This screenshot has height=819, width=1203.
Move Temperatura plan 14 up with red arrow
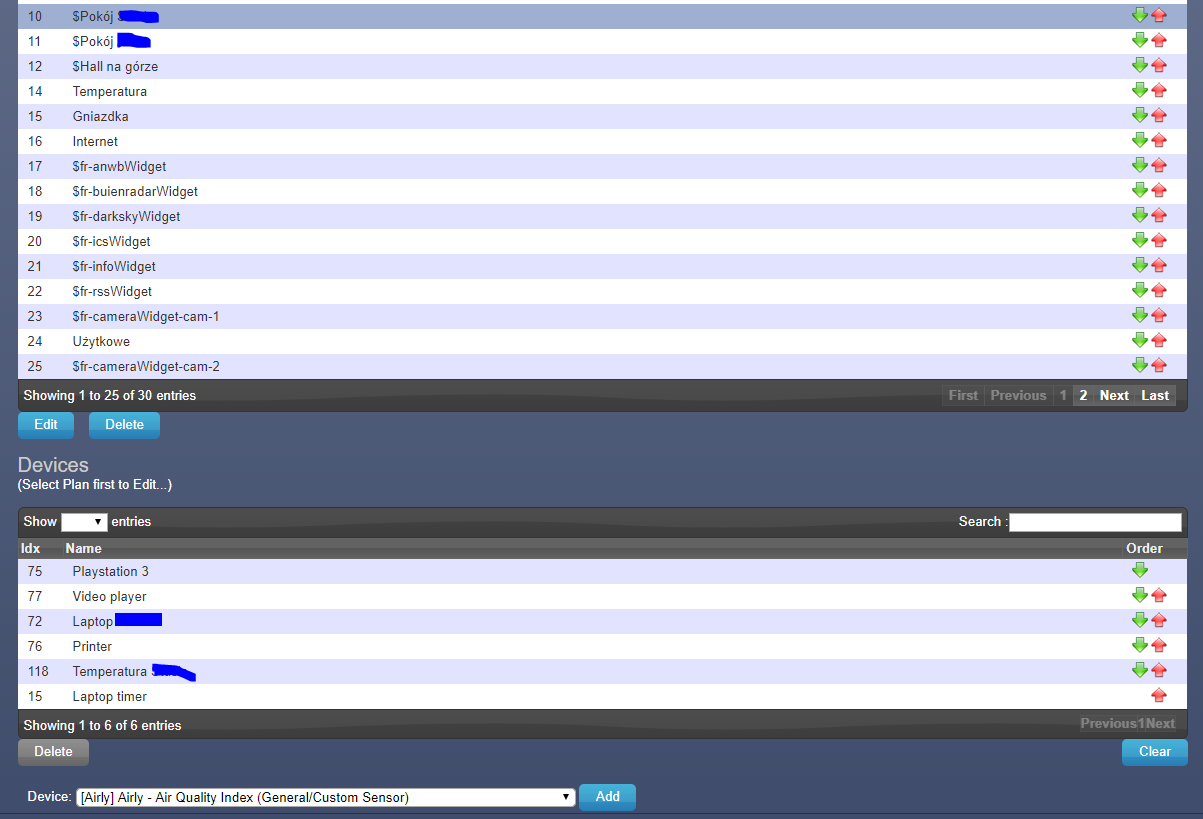coord(1159,91)
